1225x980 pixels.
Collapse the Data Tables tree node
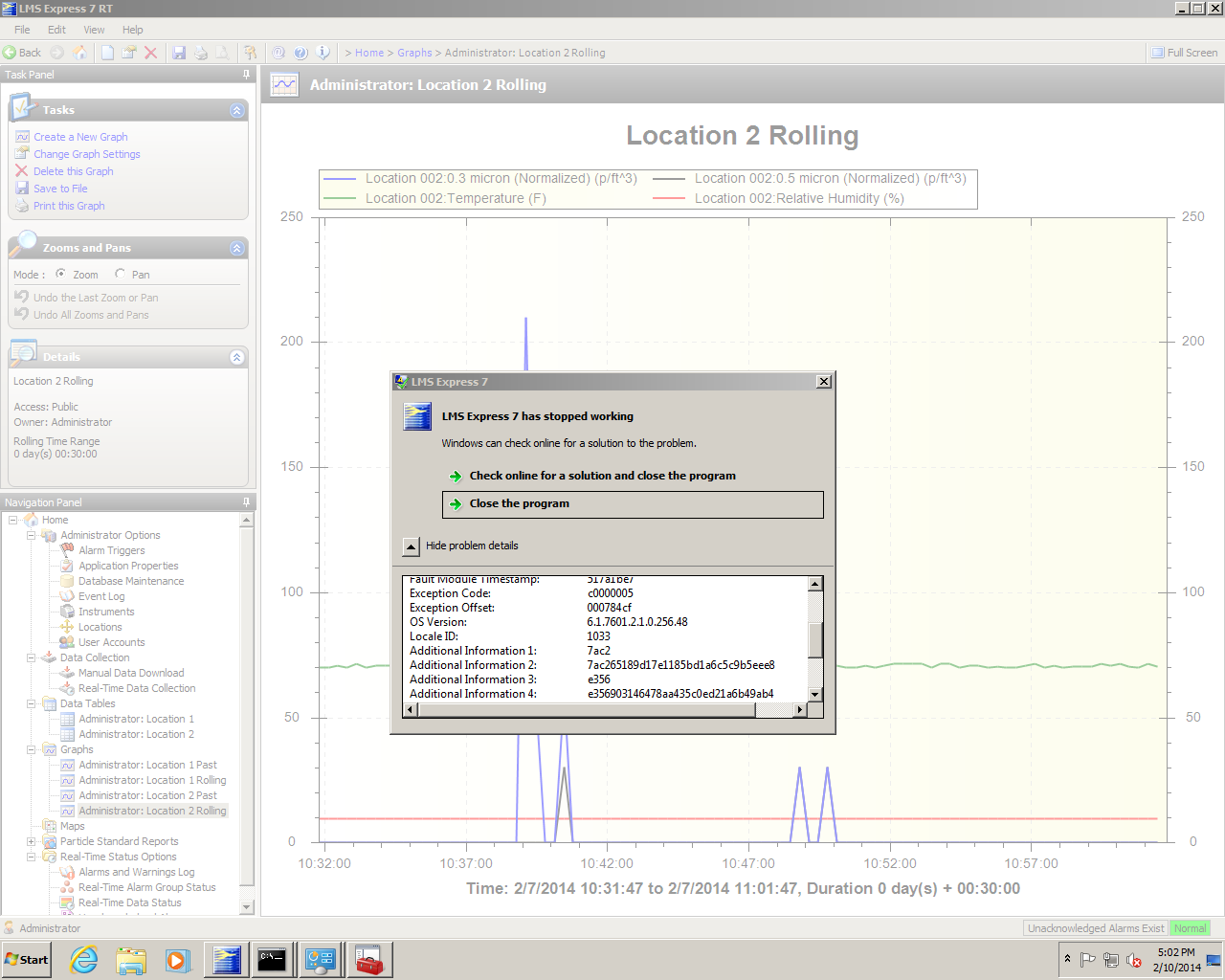tap(32, 703)
